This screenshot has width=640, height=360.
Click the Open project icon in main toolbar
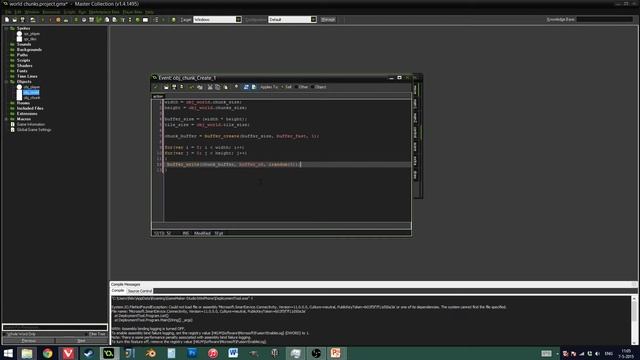[x=15, y=20]
